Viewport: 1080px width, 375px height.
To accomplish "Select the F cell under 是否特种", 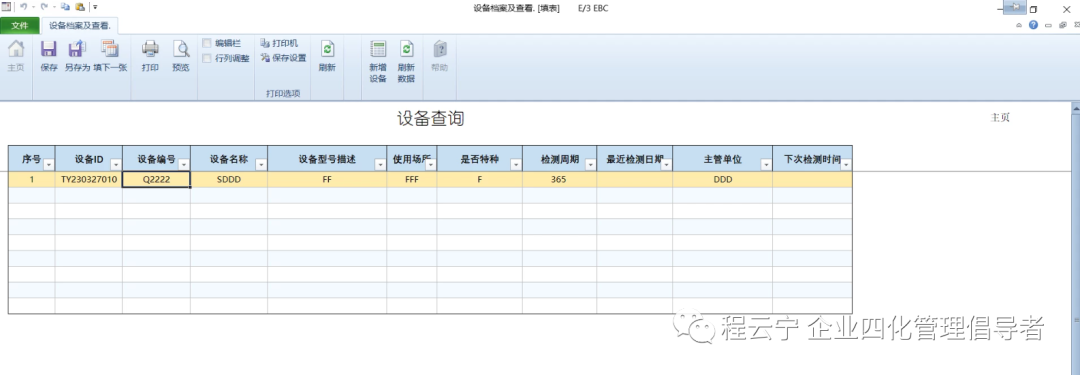I will 479,179.
